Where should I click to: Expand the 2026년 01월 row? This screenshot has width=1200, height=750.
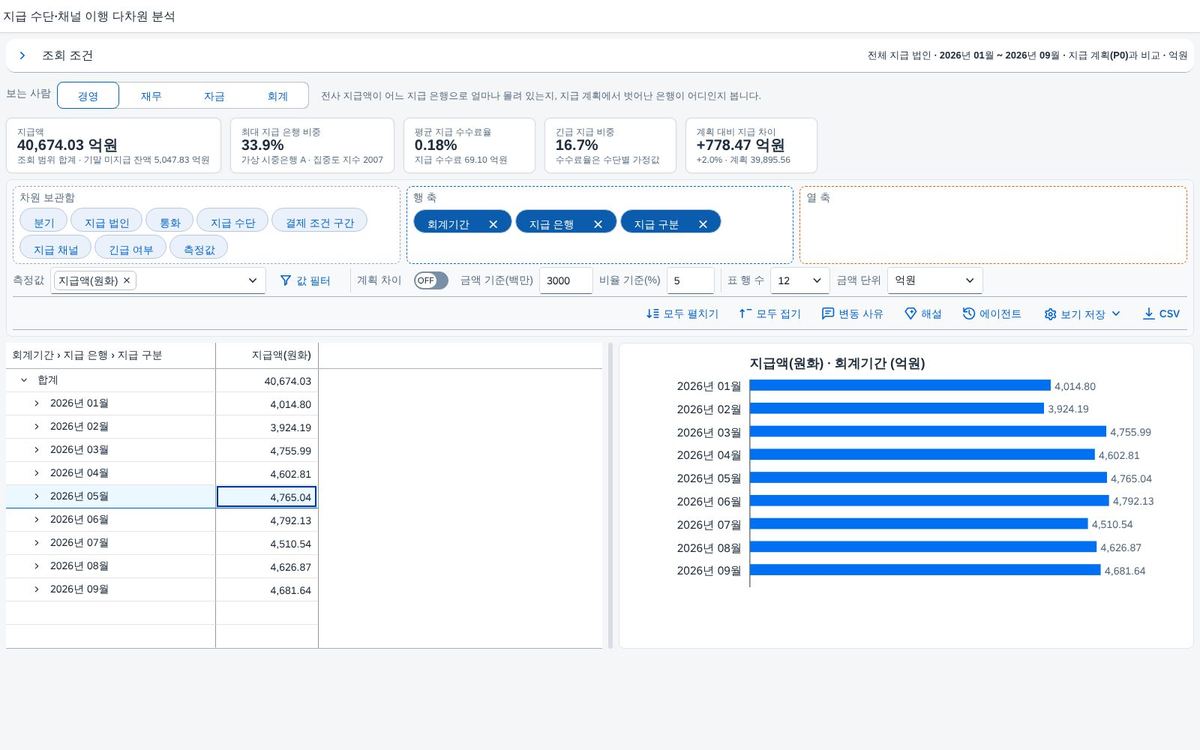tap(37, 404)
